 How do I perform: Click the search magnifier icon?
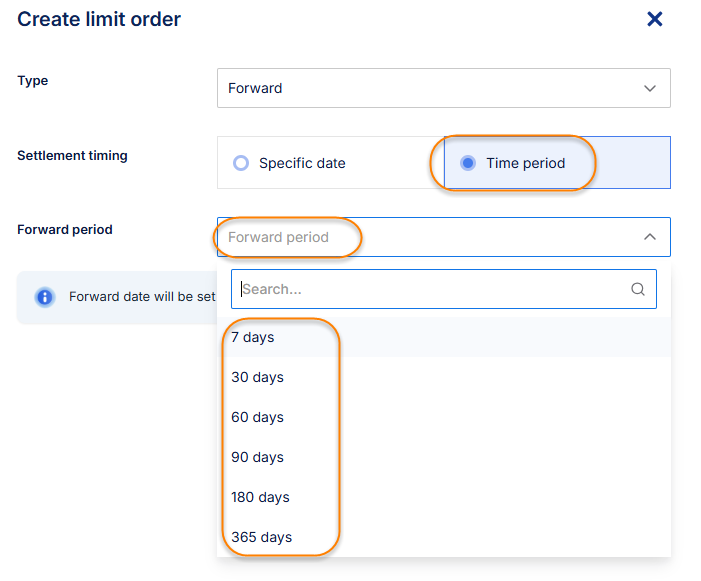point(638,289)
